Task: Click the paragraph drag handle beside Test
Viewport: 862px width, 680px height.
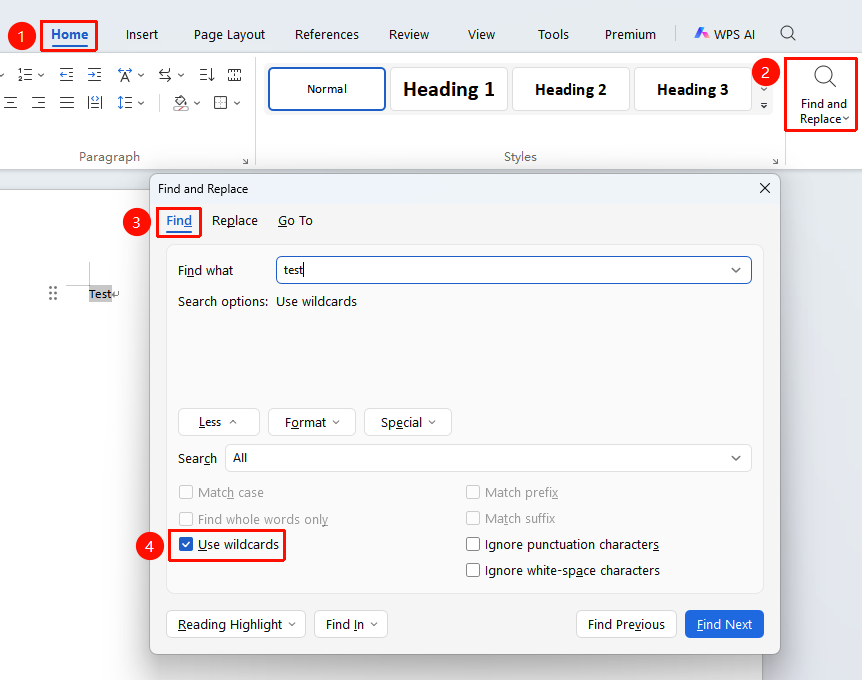Action: [x=53, y=294]
